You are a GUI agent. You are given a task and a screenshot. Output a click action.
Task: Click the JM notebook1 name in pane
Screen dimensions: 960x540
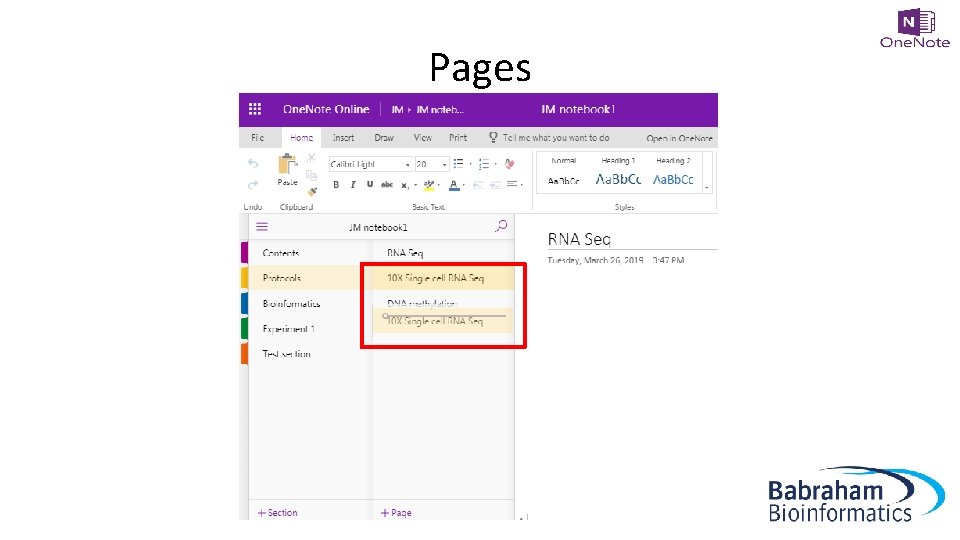tap(378, 227)
